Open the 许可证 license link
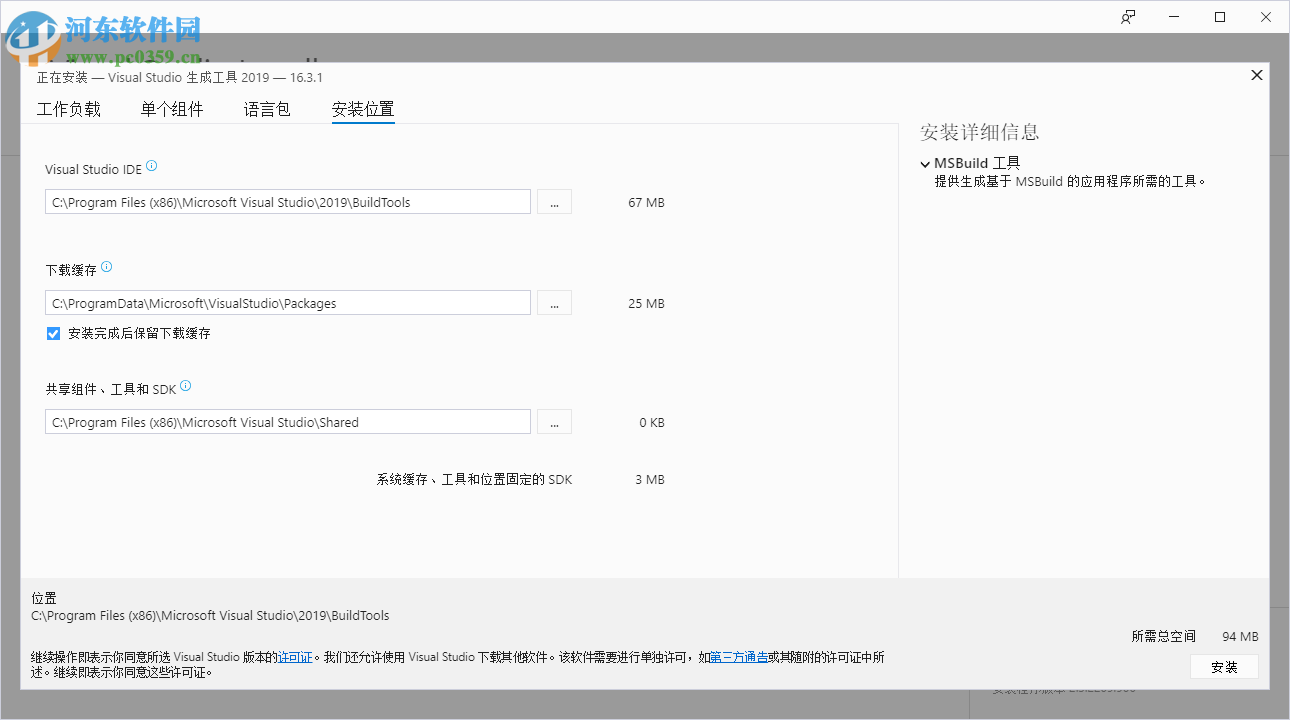The width and height of the screenshot is (1290, 720). point(295,657)
